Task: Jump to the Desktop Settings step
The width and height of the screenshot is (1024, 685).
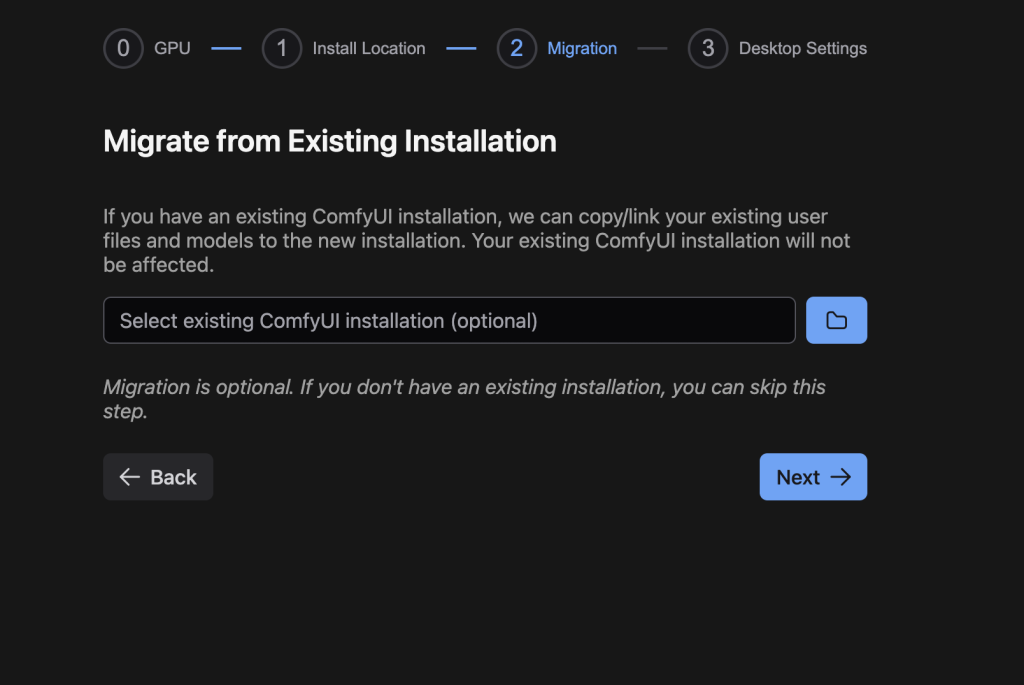Action: click(802, 48)
